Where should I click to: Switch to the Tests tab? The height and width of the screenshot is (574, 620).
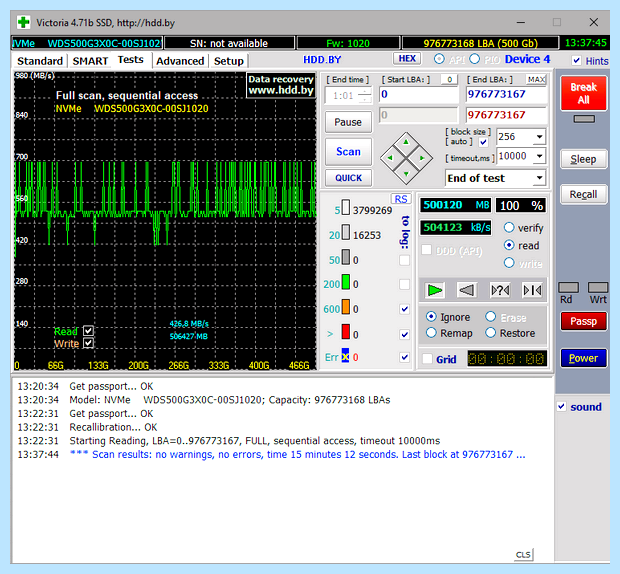[x=130, y=60]
